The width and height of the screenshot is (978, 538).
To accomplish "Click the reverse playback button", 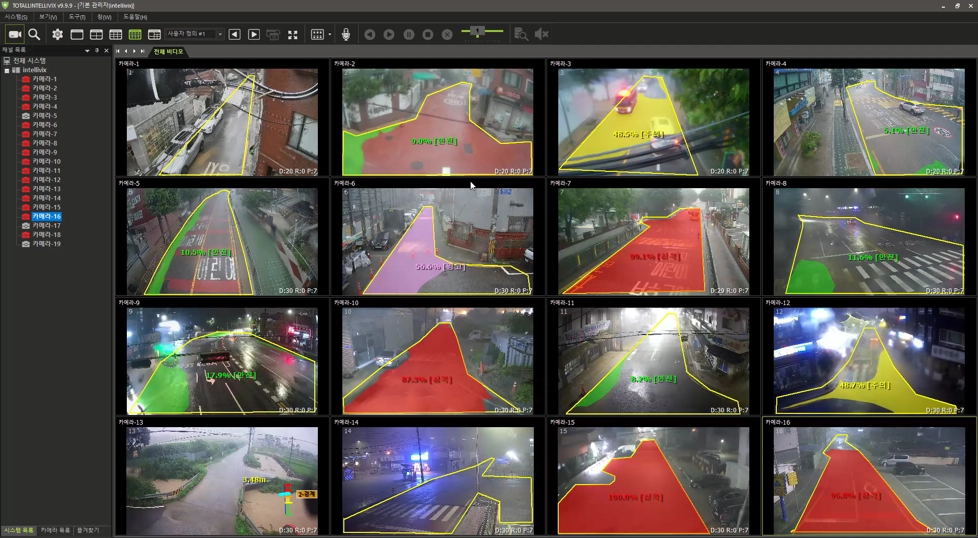I will pyautogui.click(x=370, y=34).
